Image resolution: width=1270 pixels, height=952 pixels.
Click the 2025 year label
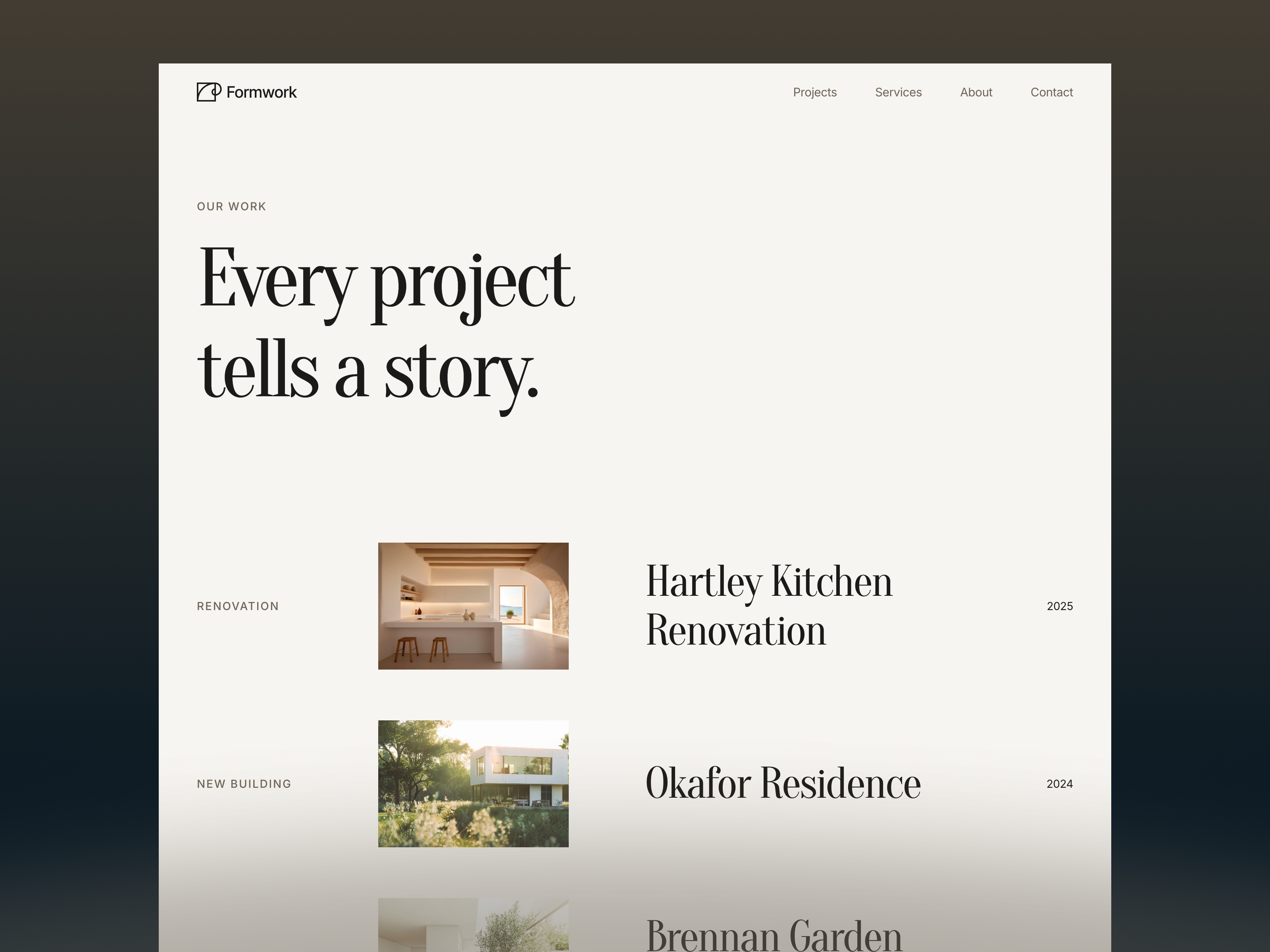pyautogui.click(x=1060, y=606)
